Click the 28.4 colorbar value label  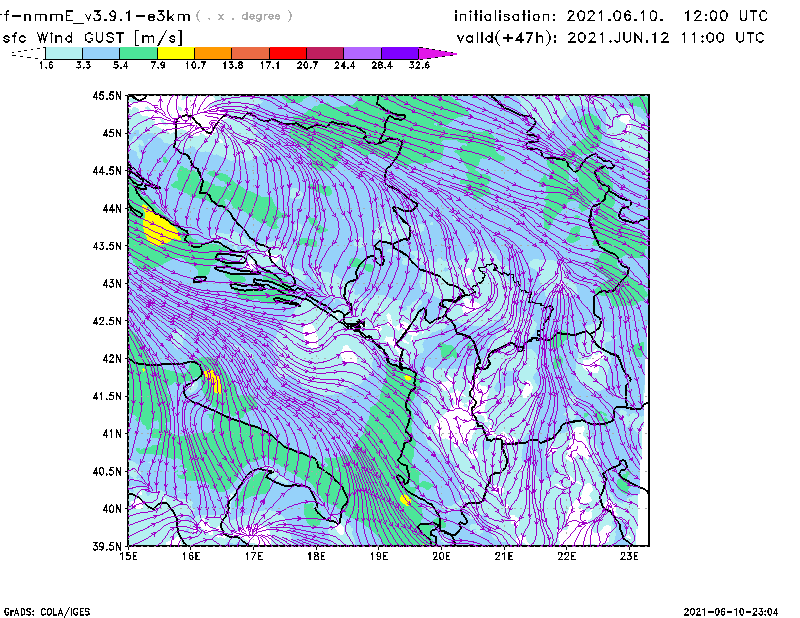[382, 65]
